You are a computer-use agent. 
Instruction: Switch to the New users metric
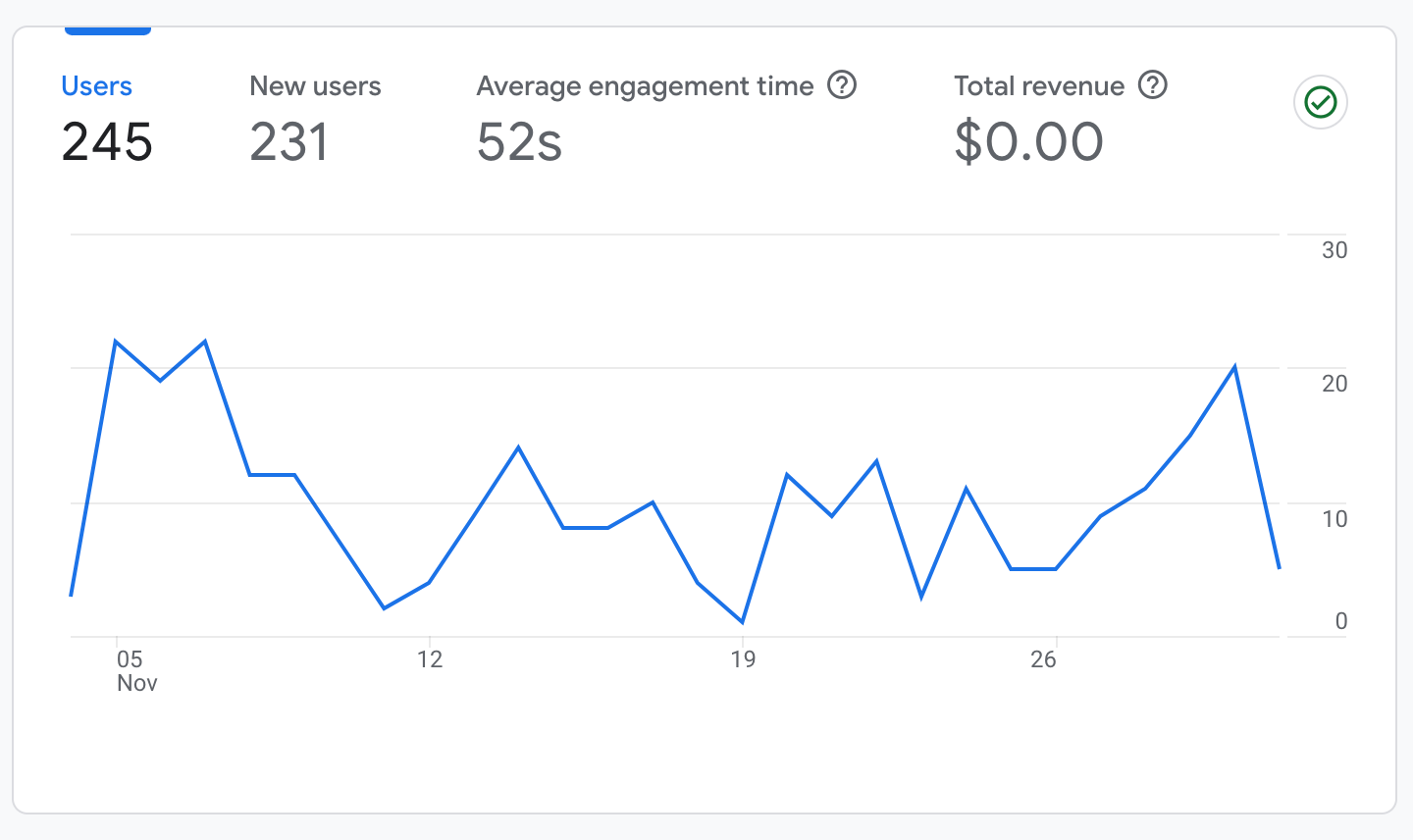[x=315, y=86]
